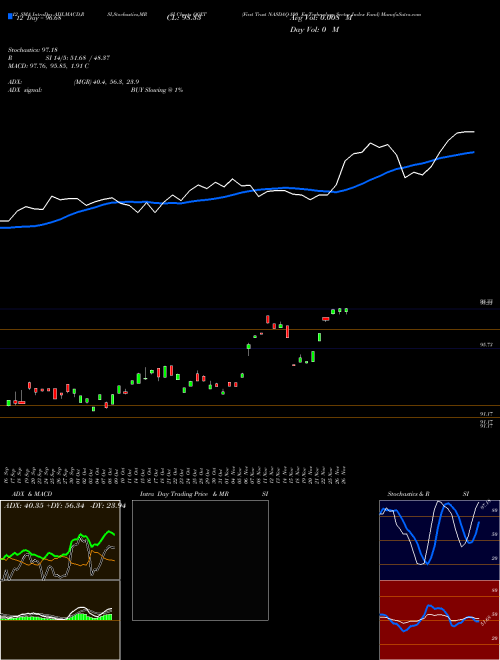Click the 'MACD: 97.76, 95.85, 1.91 C' line
This screenshot has height=660, width=500.
(48, 66)
